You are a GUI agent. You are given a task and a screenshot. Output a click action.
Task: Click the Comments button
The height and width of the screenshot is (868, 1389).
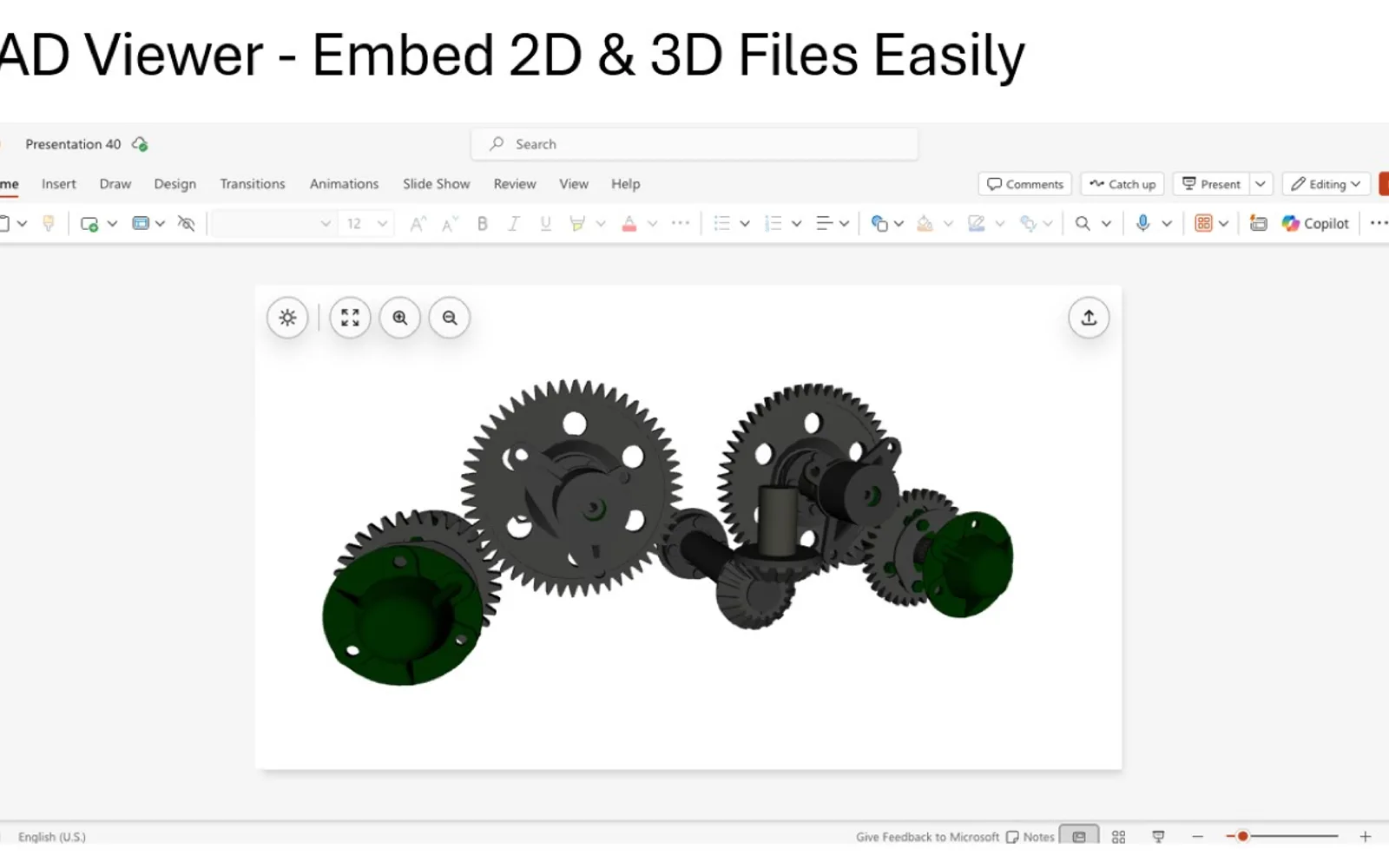1025,184
